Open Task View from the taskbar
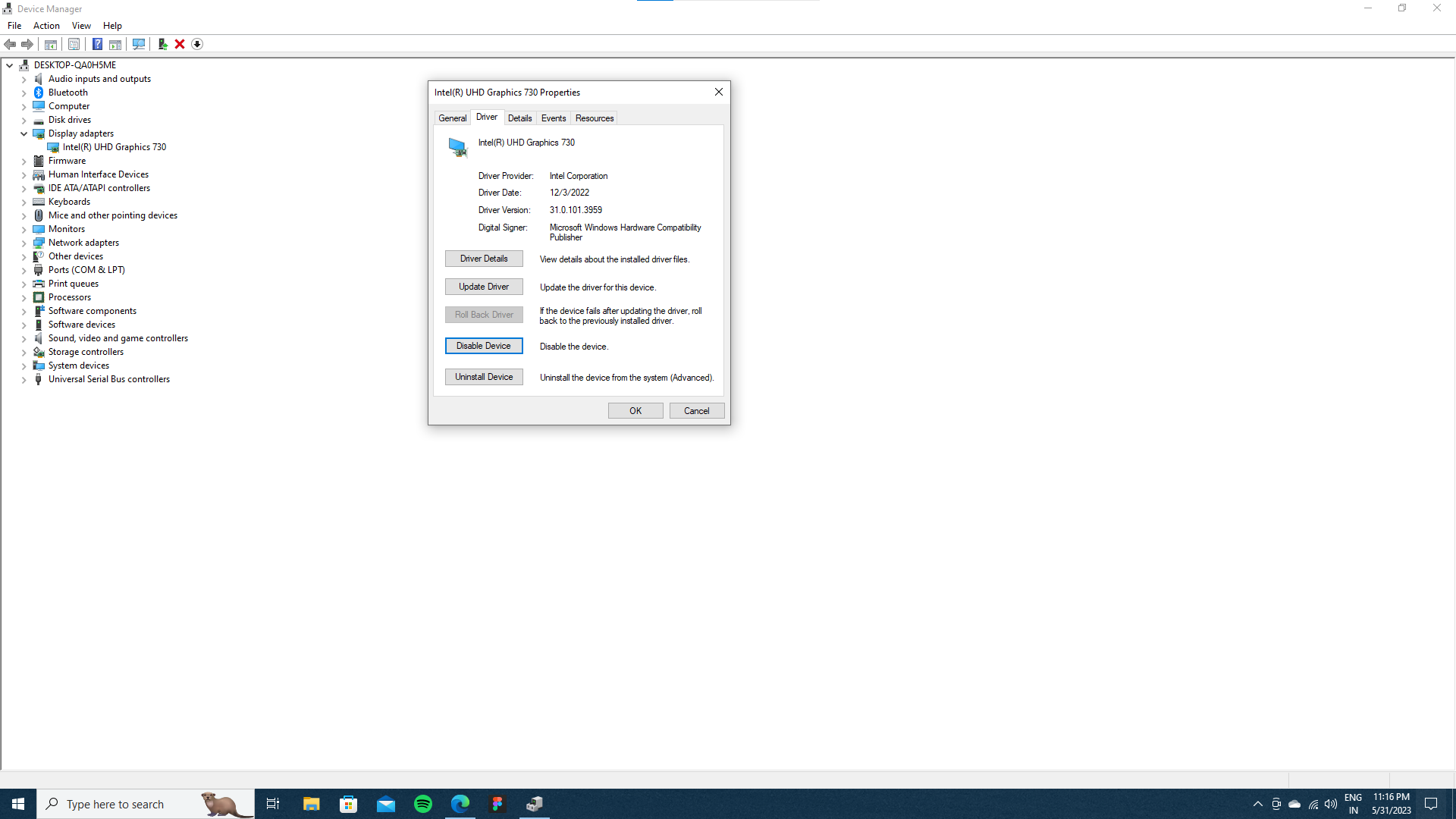Viewport: 1456px width, 819px height. click(x=273, y=804)
